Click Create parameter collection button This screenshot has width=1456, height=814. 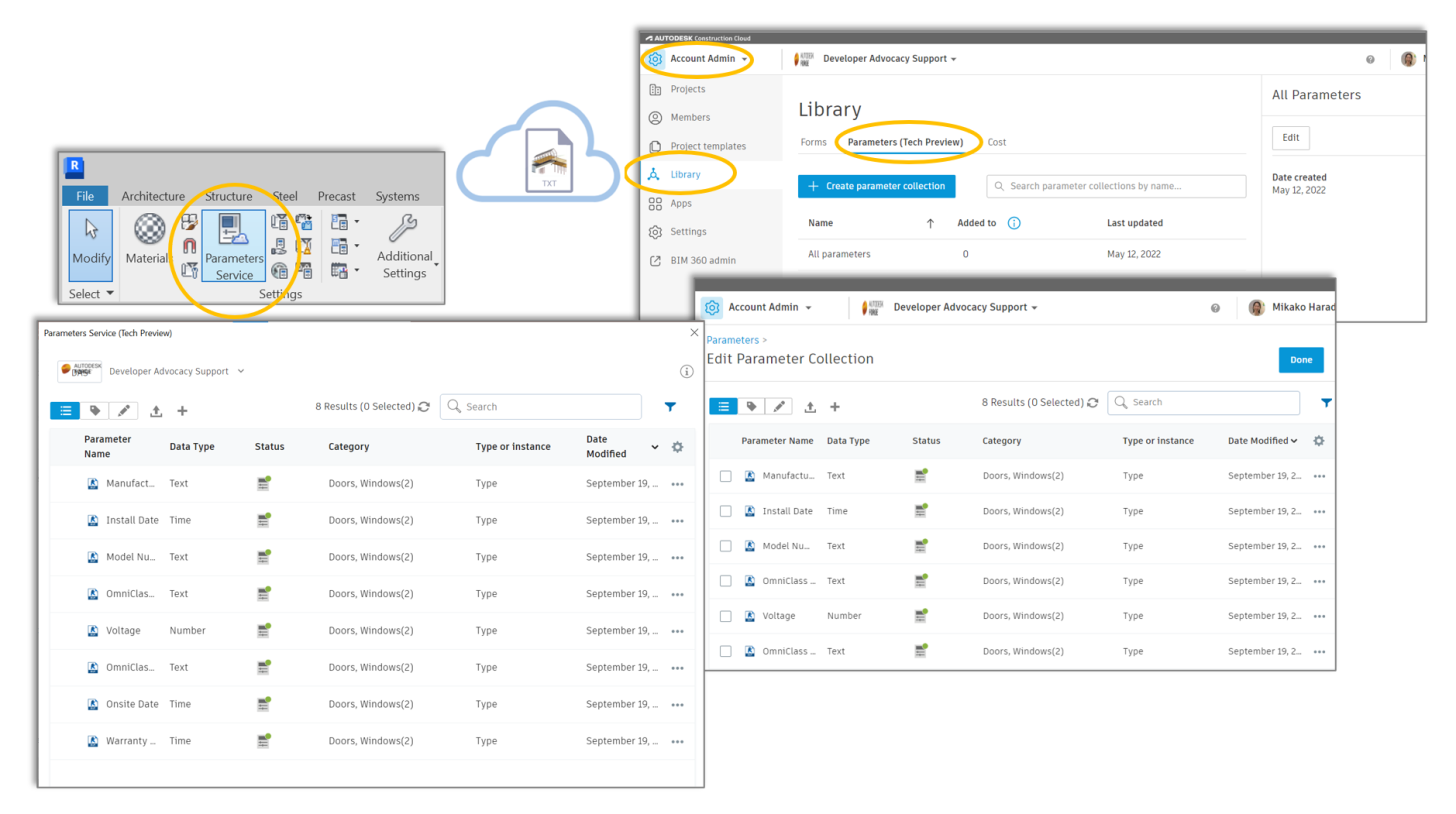coord(876,186)
